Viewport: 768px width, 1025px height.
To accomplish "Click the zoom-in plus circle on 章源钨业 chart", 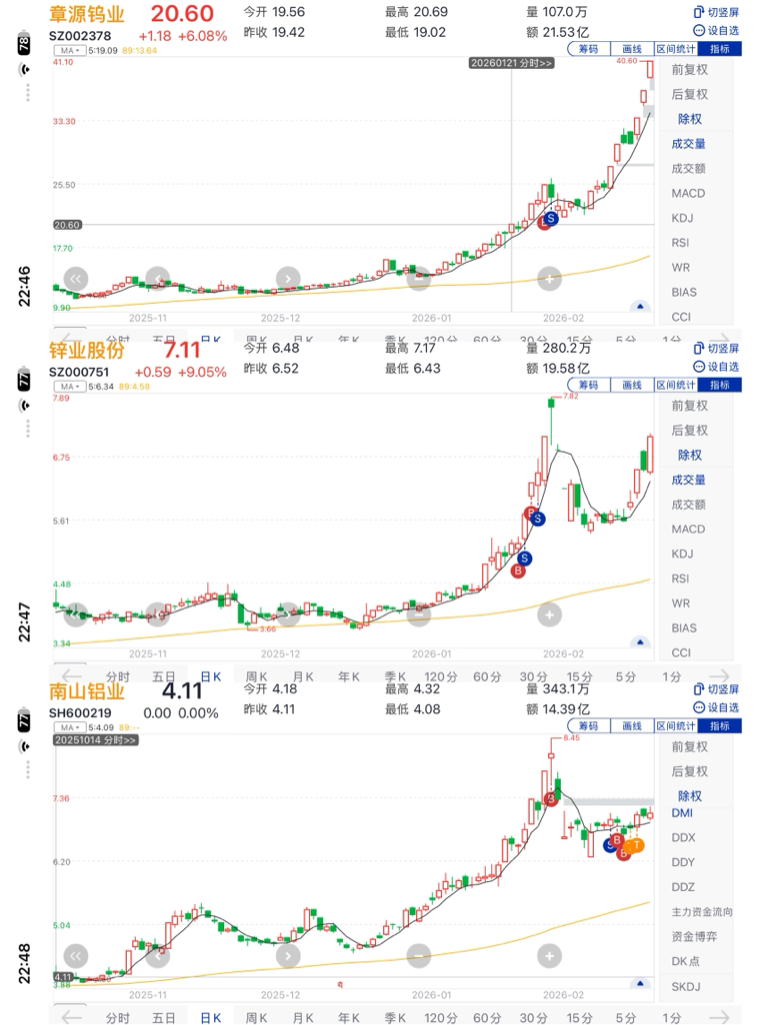I will pyautogui.click(x=550, y=279).
